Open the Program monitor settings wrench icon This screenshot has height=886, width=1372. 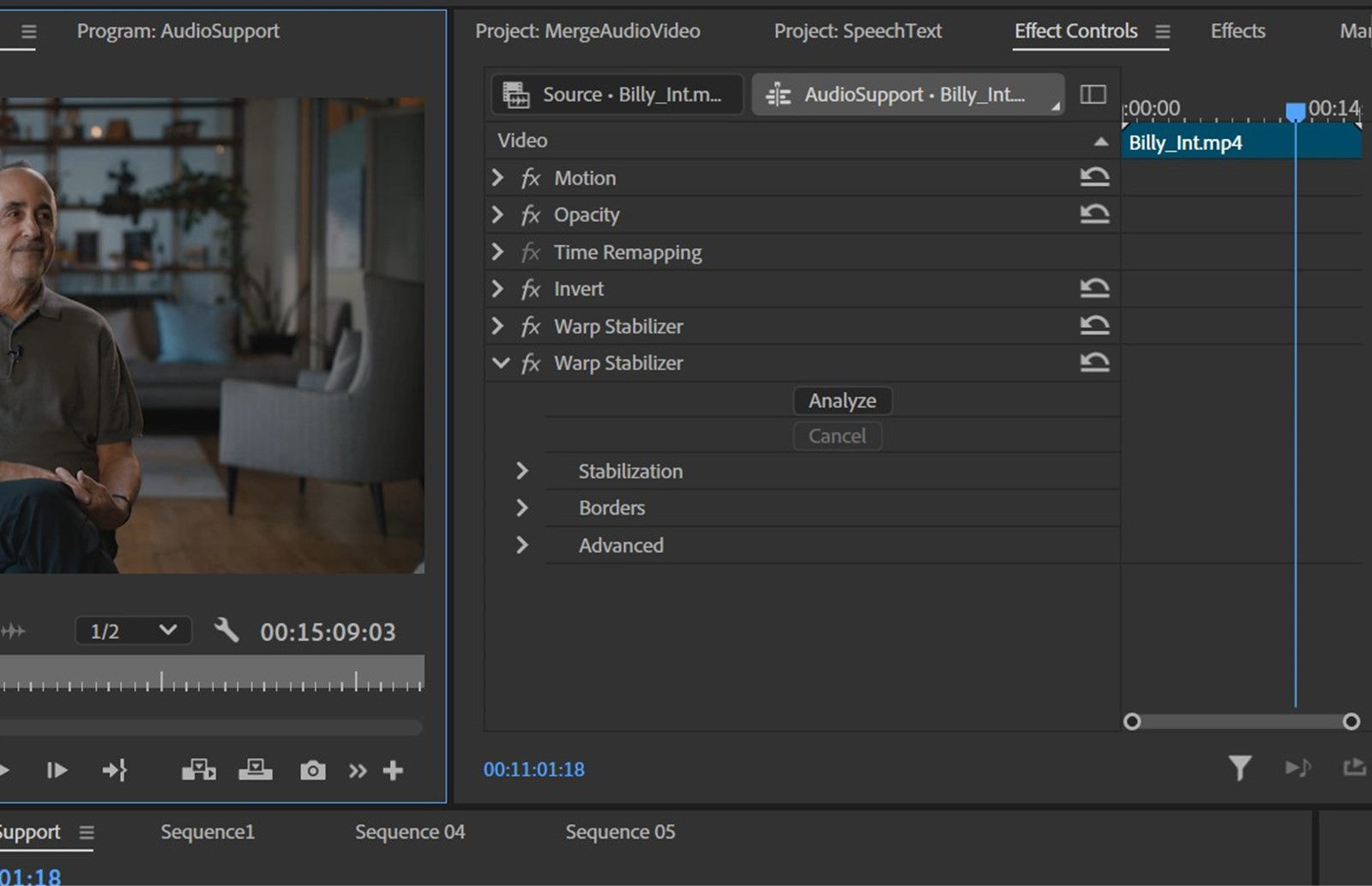(227, 630)
